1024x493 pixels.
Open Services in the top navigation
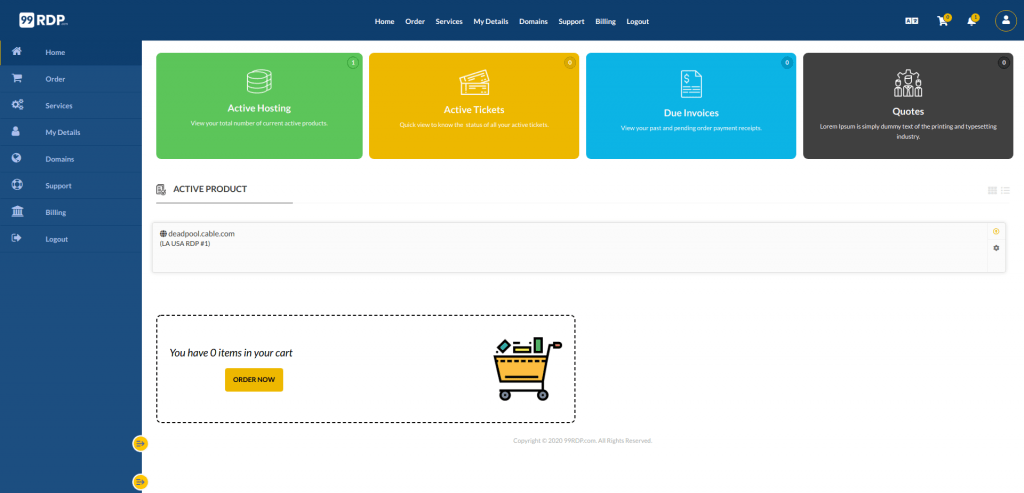pyautogui.click(x=449, y=21)
